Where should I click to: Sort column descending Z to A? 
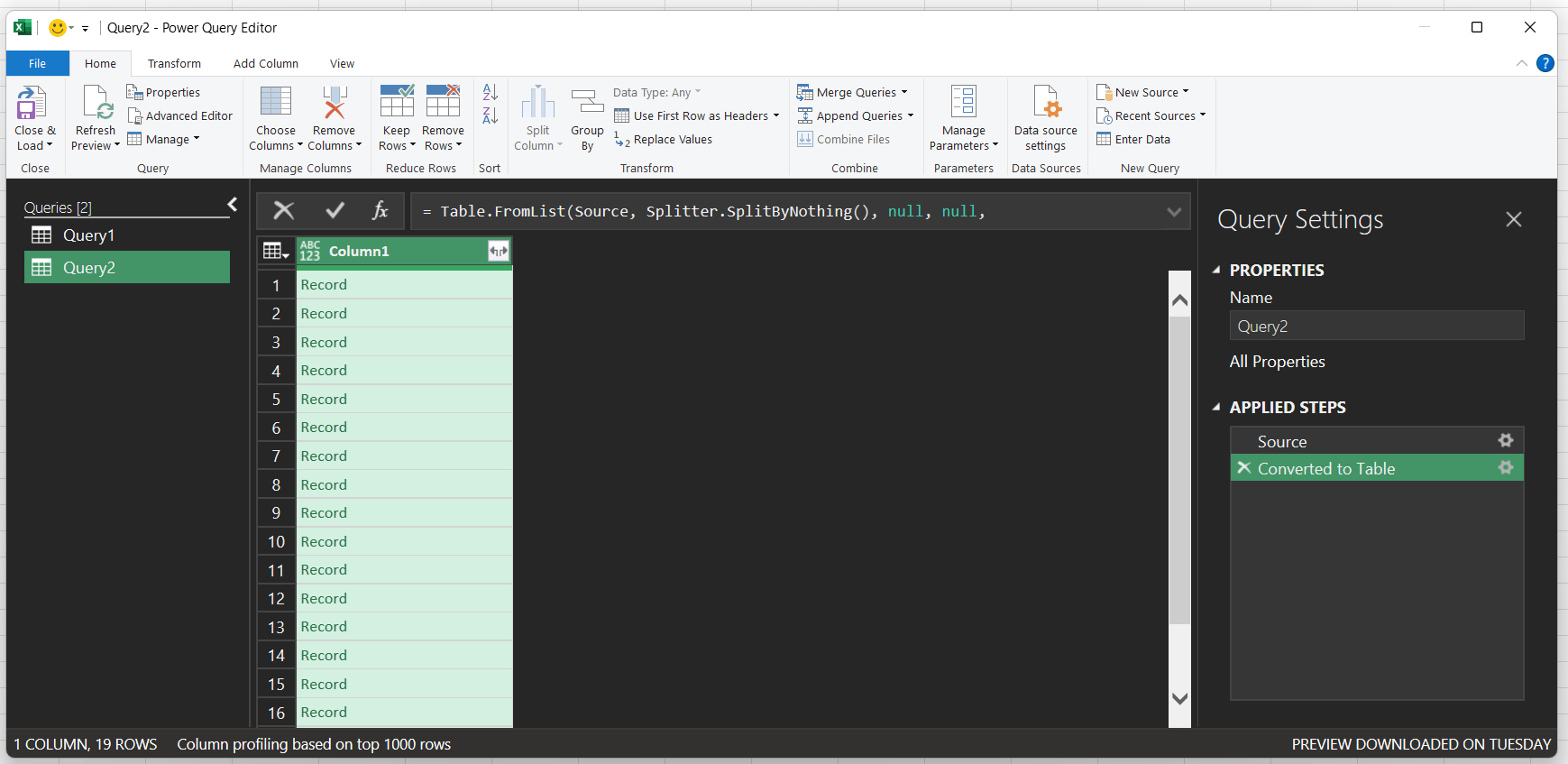coord(490,115)
